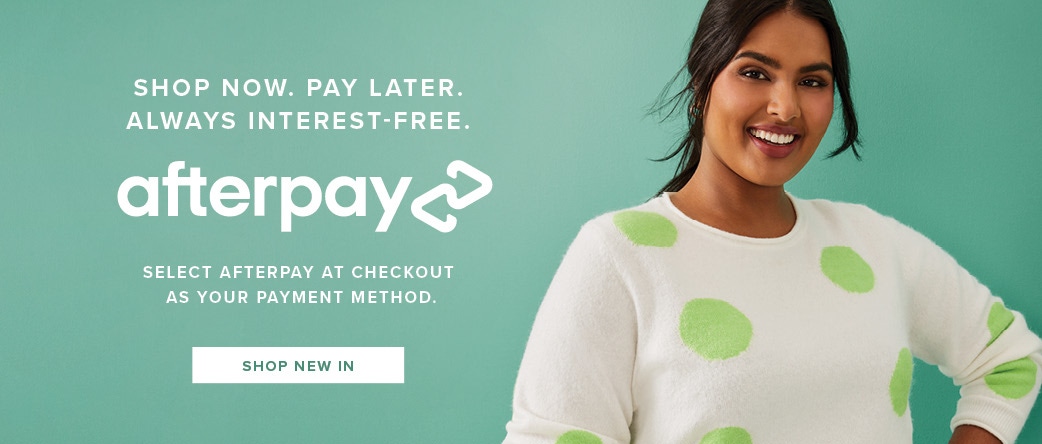Click the model's smiling face
Viewport: 1042px width, 444px height.
pos(771,100)
